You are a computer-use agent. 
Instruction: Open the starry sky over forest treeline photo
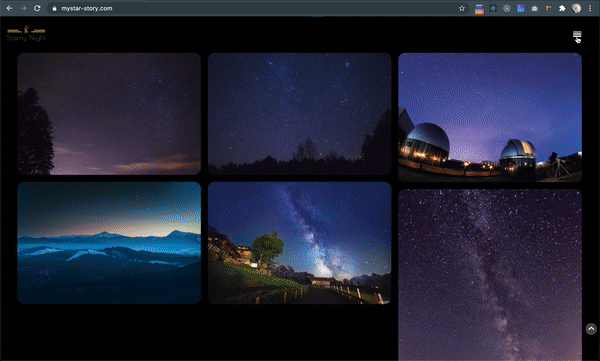300,114
